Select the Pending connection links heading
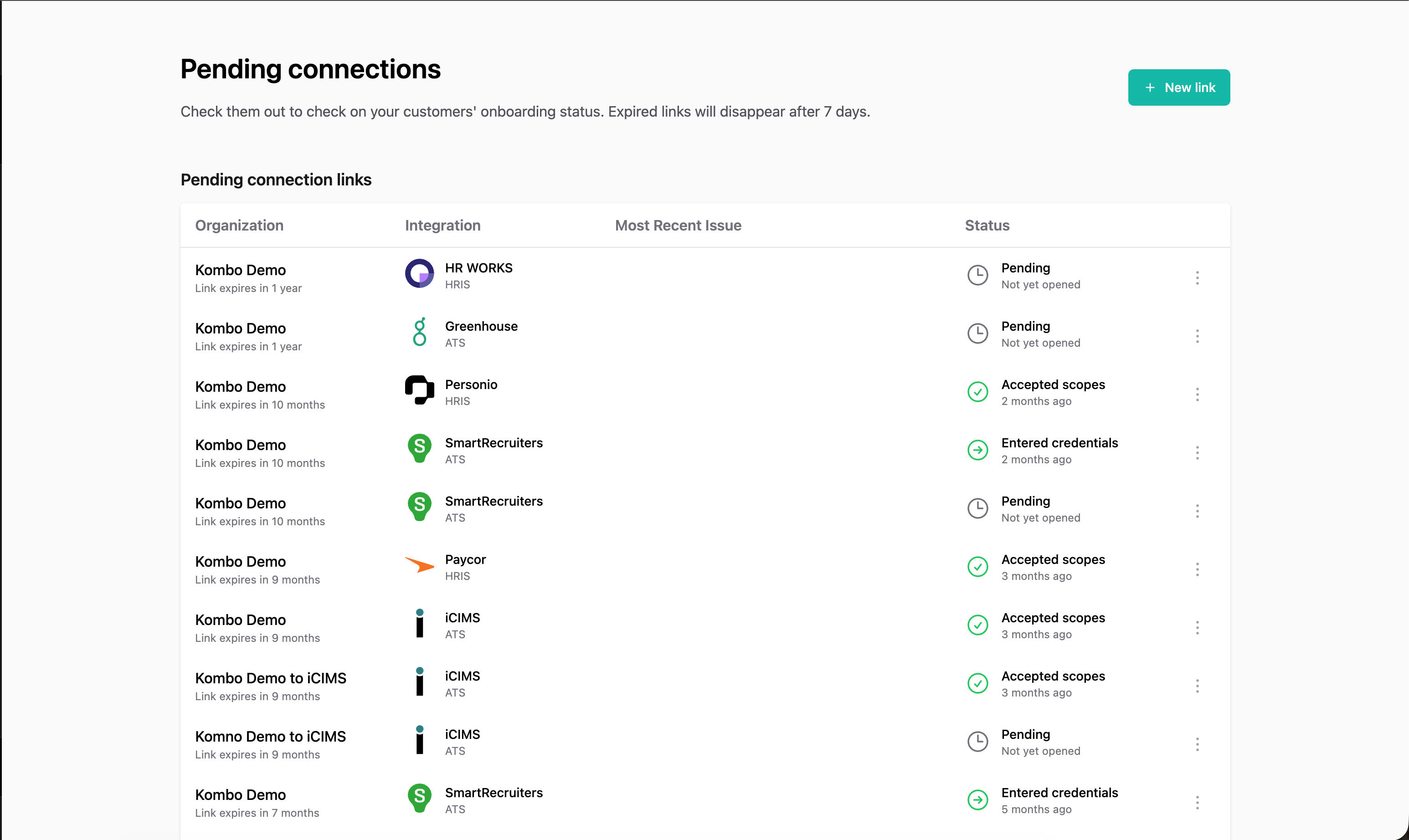 [276, 179]
